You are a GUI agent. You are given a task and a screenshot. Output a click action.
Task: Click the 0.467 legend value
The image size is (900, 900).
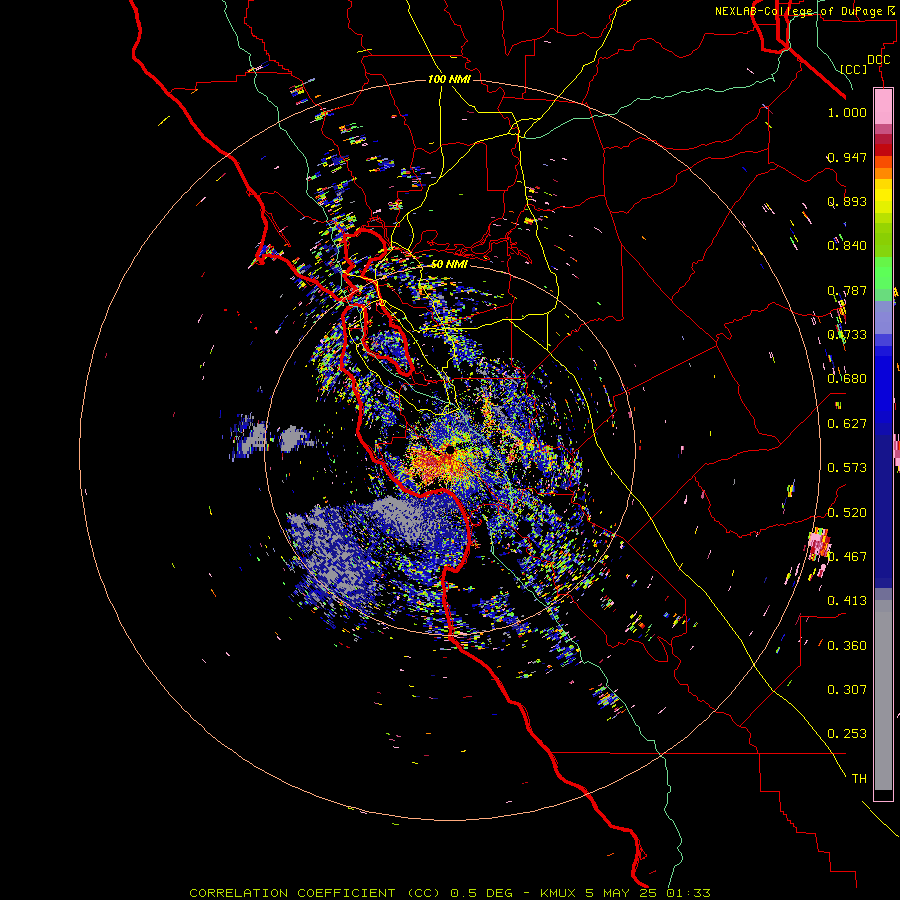click(x=847, y=557)
